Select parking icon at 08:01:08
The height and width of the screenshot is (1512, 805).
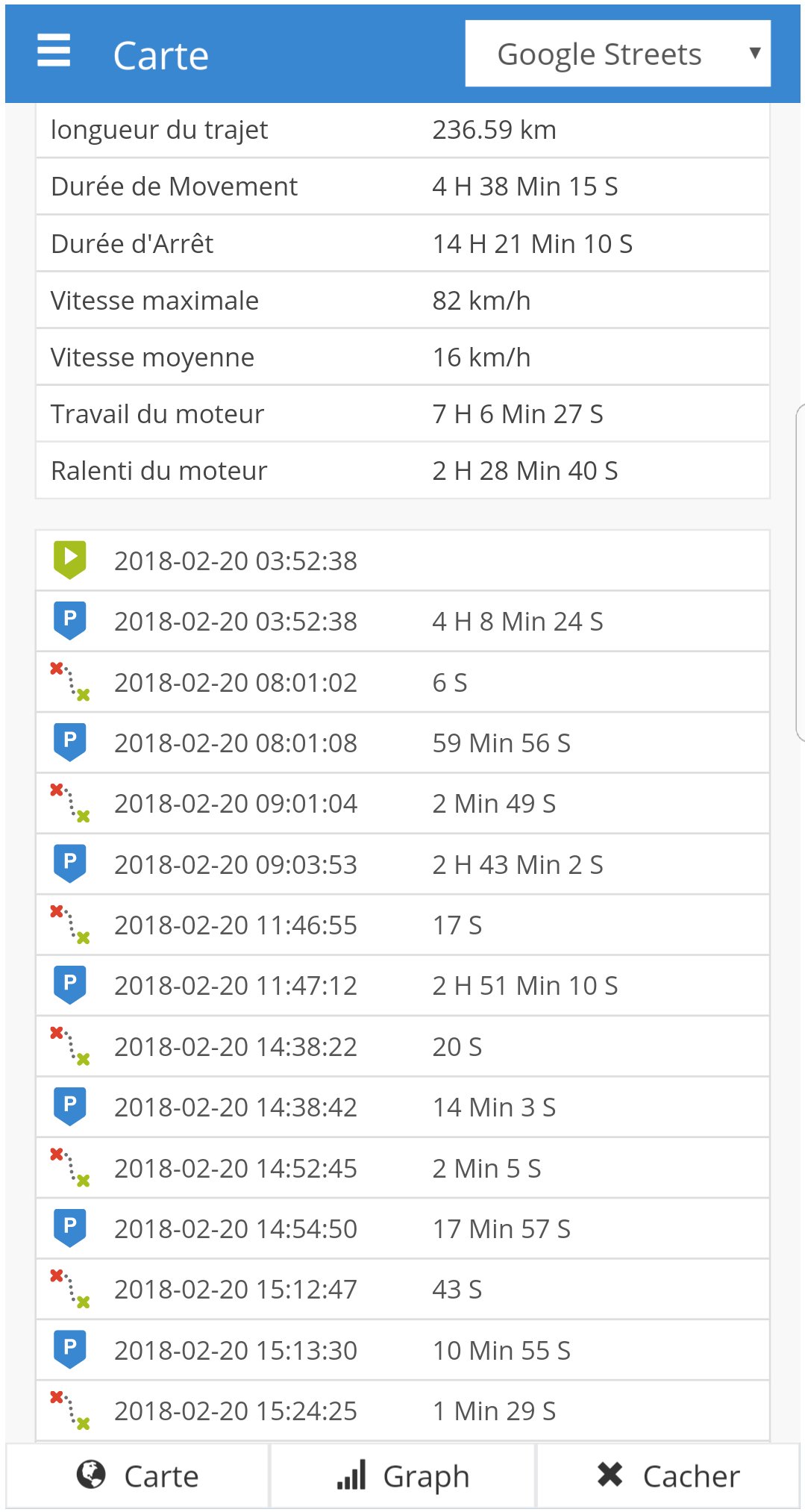pos(69,742)
